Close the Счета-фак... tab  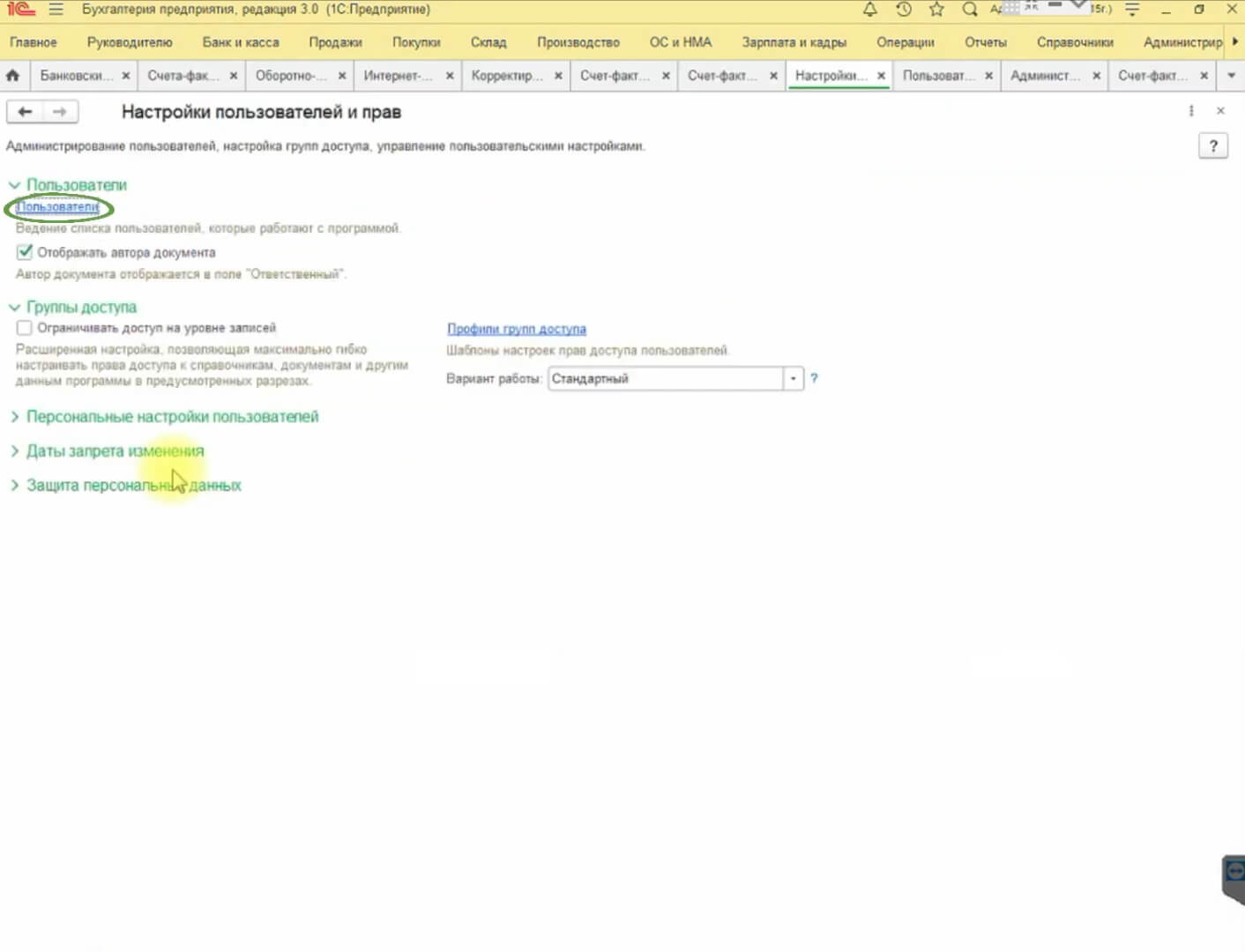[x=234, y=76]
